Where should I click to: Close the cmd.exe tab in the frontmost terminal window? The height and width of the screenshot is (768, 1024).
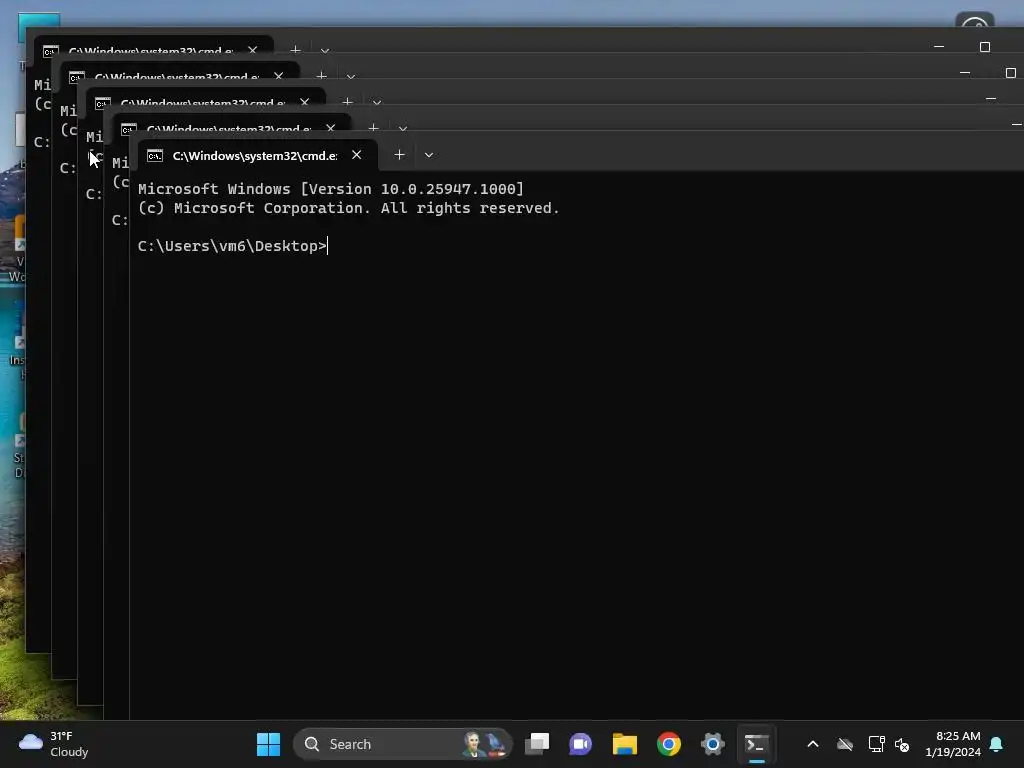[357, 155]
